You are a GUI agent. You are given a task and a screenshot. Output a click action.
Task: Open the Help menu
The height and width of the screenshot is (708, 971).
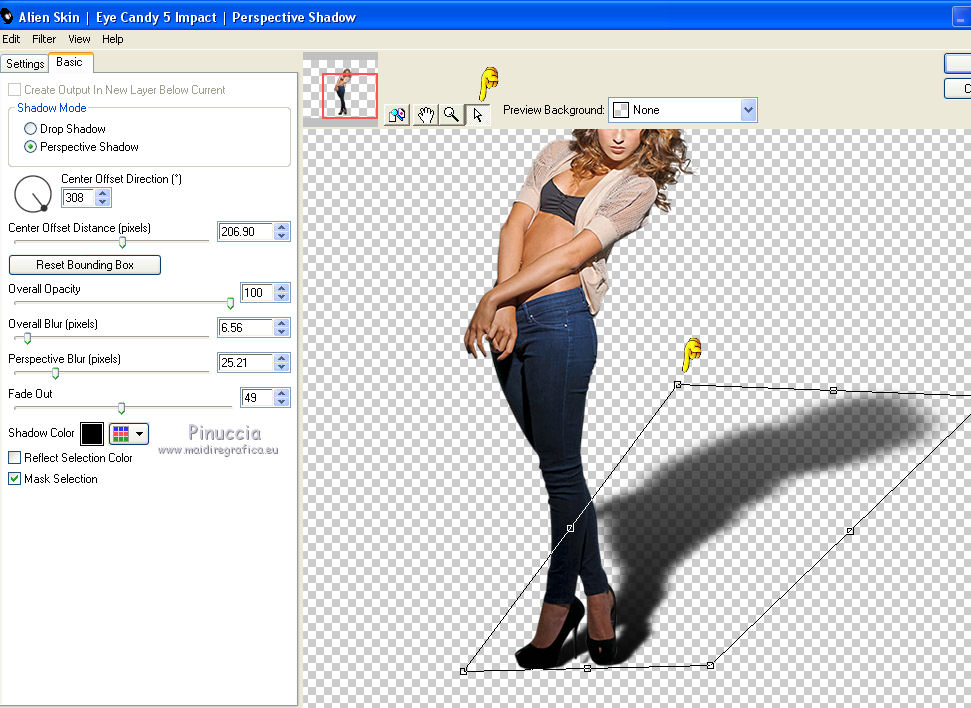tap(113, 39)
